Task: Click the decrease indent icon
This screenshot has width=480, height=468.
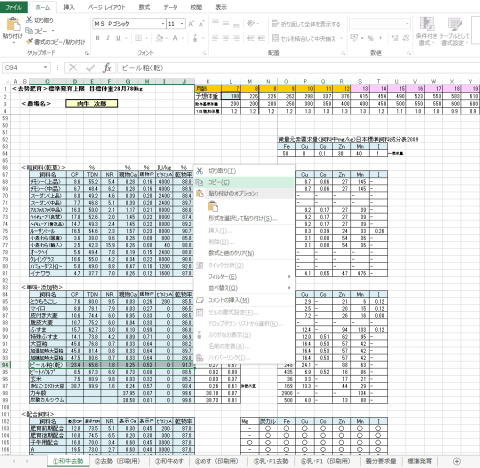Action: [x=251, y=38]
